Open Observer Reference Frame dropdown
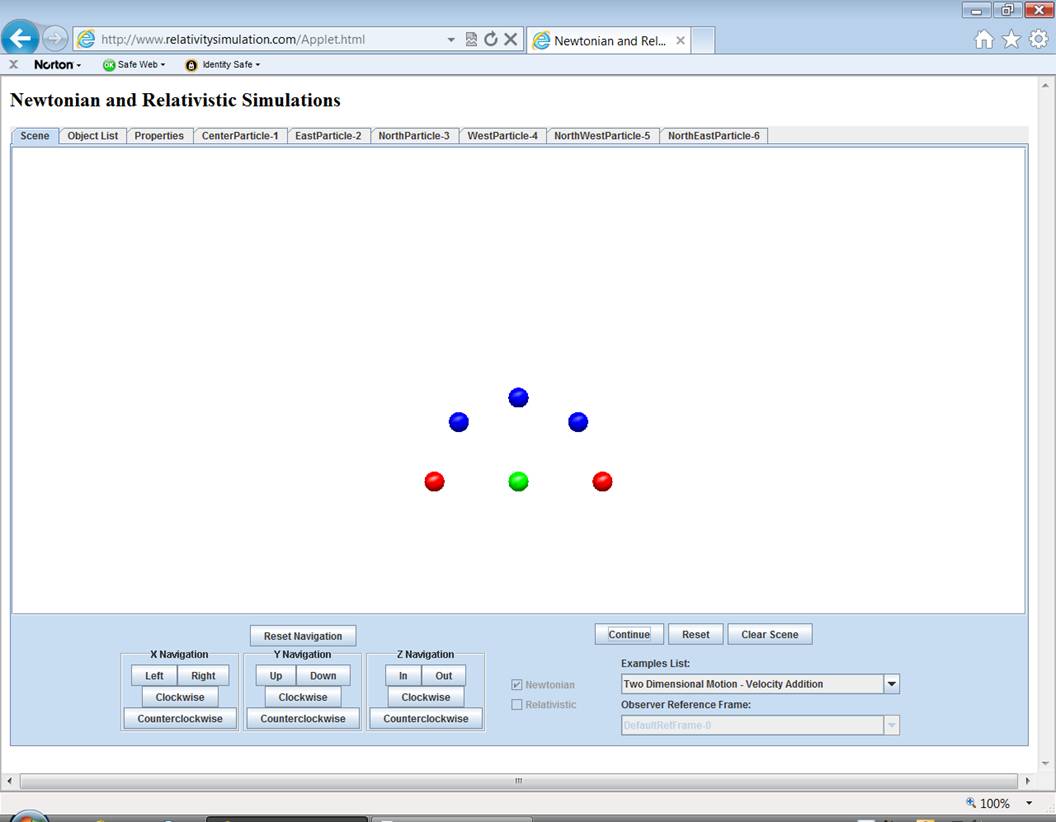 point(891,725)
